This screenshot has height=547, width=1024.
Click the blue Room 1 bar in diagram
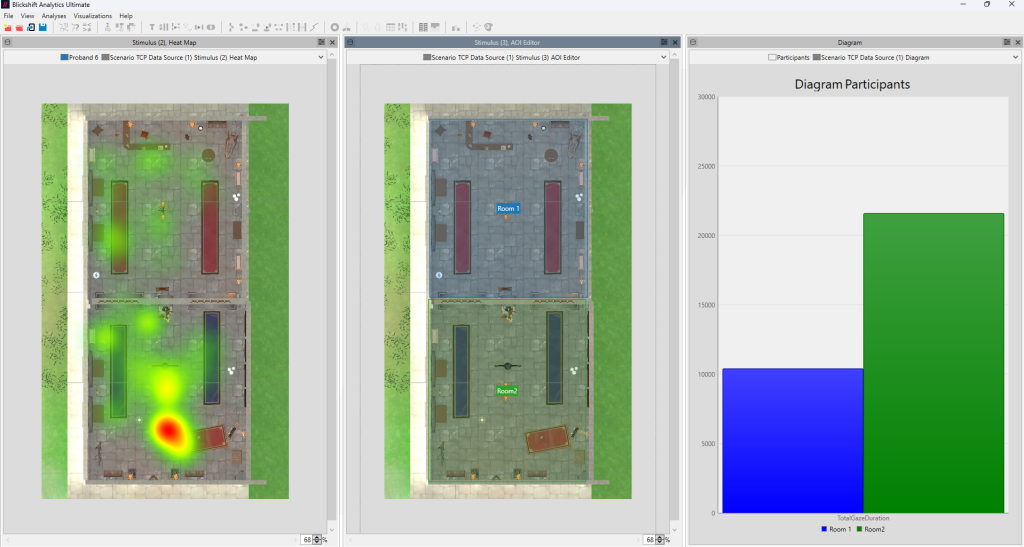point(792,440)
